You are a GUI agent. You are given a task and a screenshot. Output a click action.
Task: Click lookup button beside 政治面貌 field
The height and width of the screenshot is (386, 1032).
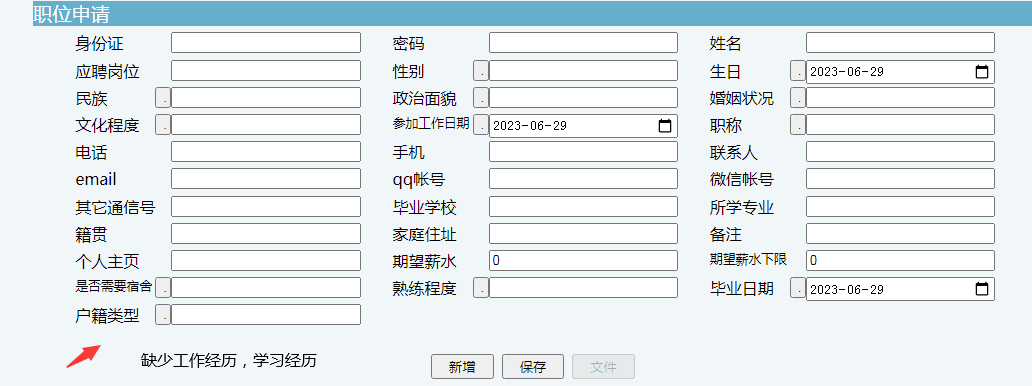click(x=481, y=97)
